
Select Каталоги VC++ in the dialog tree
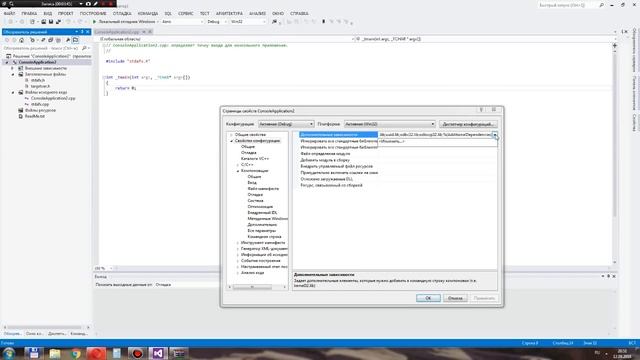(255, 159)
